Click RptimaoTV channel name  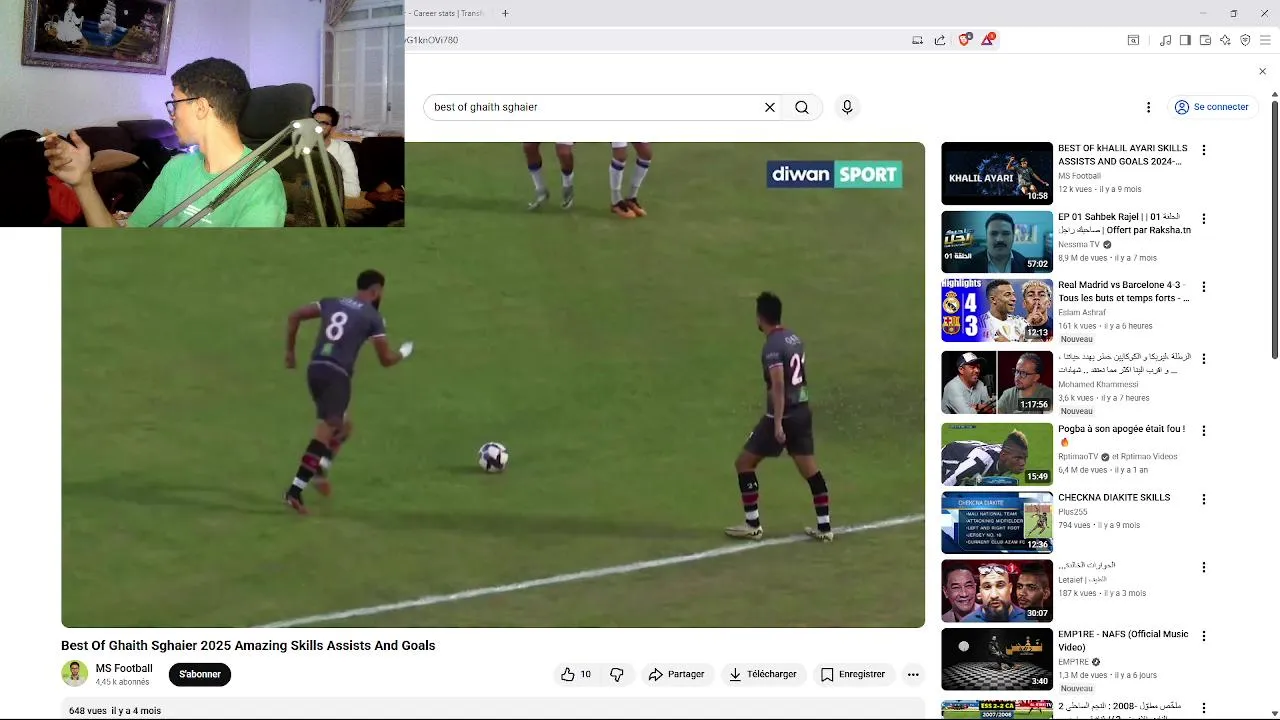(1079, 457)
